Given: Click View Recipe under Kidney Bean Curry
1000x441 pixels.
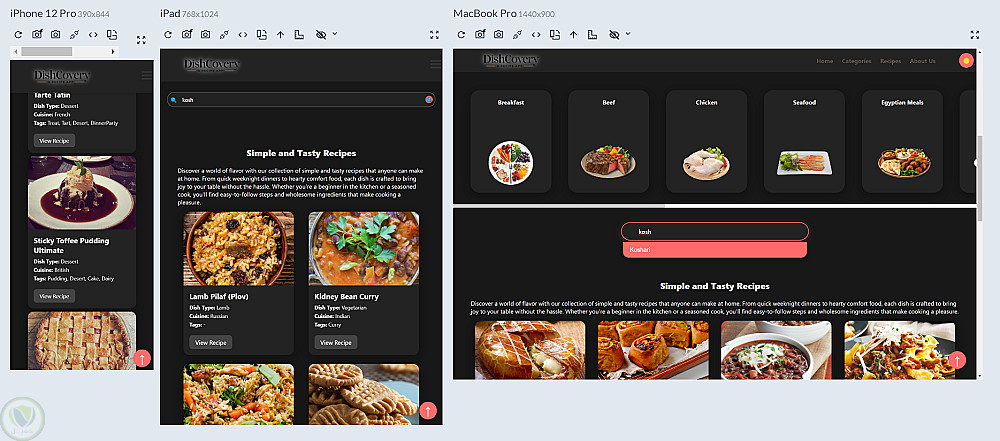Looking at the screenshot, I should (x=335, y=343).
